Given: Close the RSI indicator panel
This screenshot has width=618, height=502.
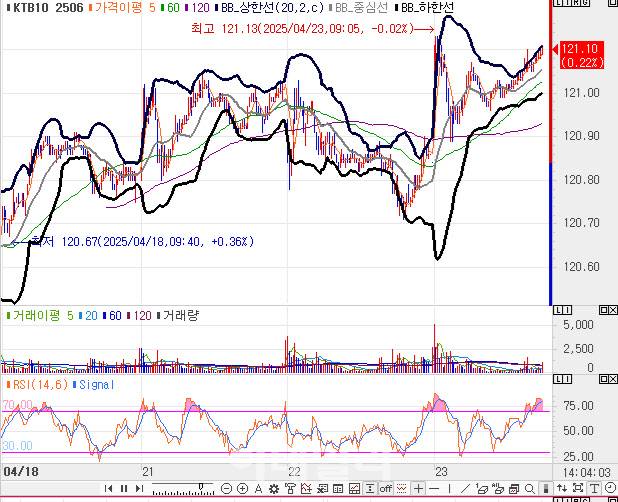Looking at the screenshot, I should pyautogui.click(x=613, y=379).
